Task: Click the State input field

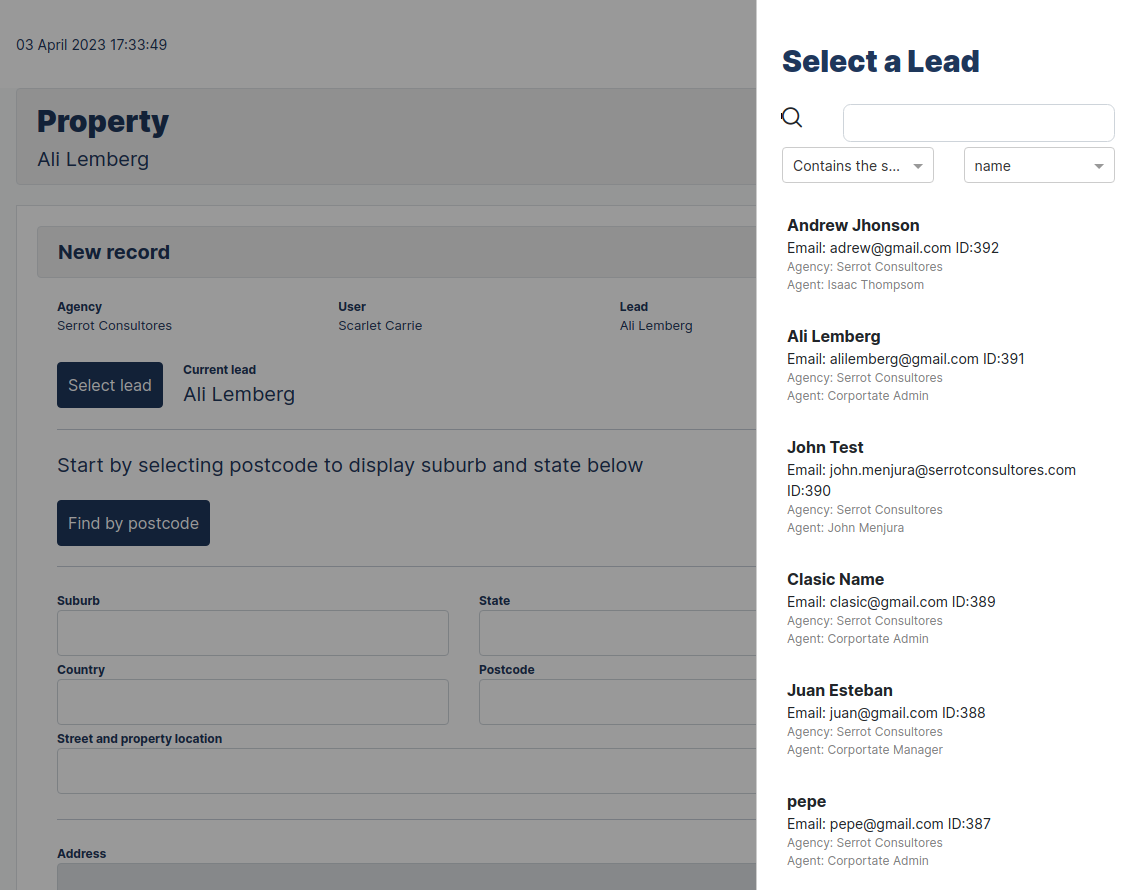Action: tap(617, 632)
